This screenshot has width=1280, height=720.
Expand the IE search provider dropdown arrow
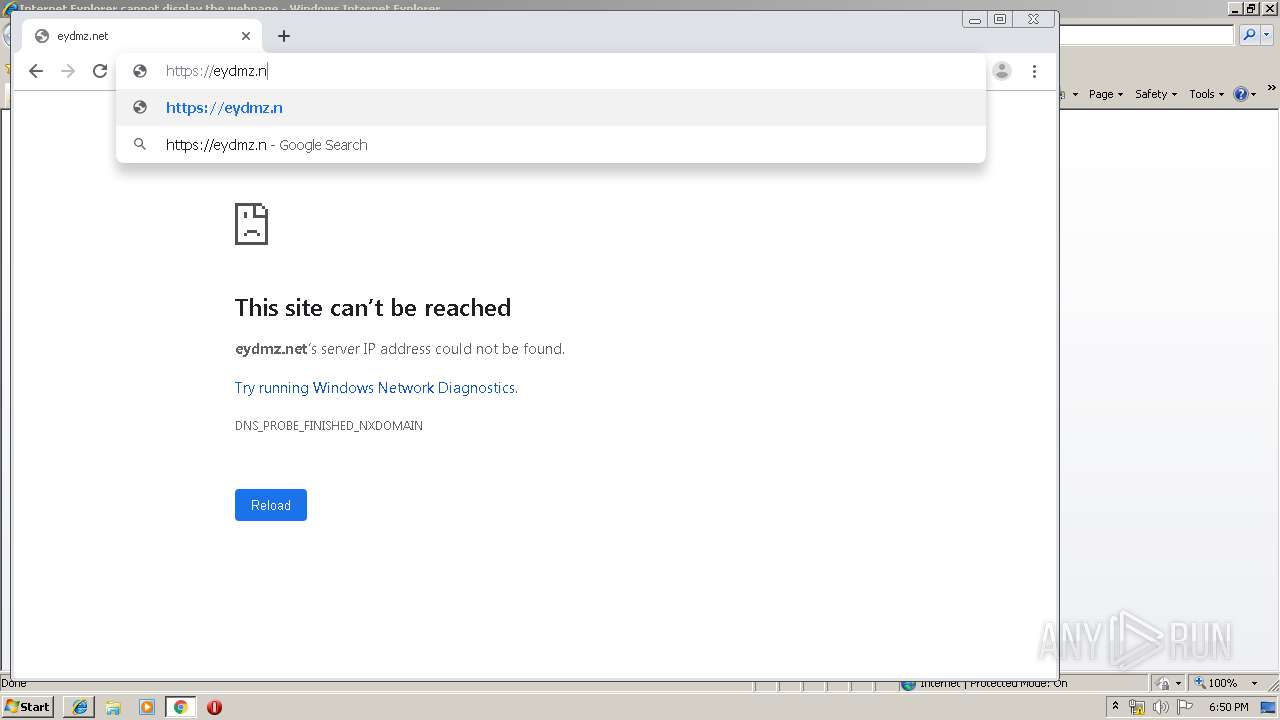[1265, 35]
